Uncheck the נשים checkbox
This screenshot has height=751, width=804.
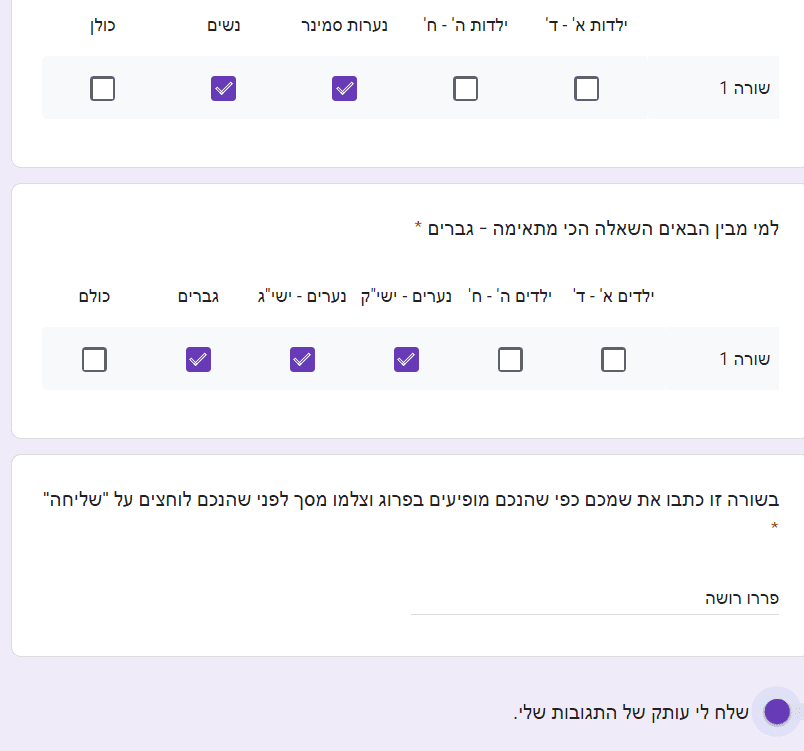(223, 89)
